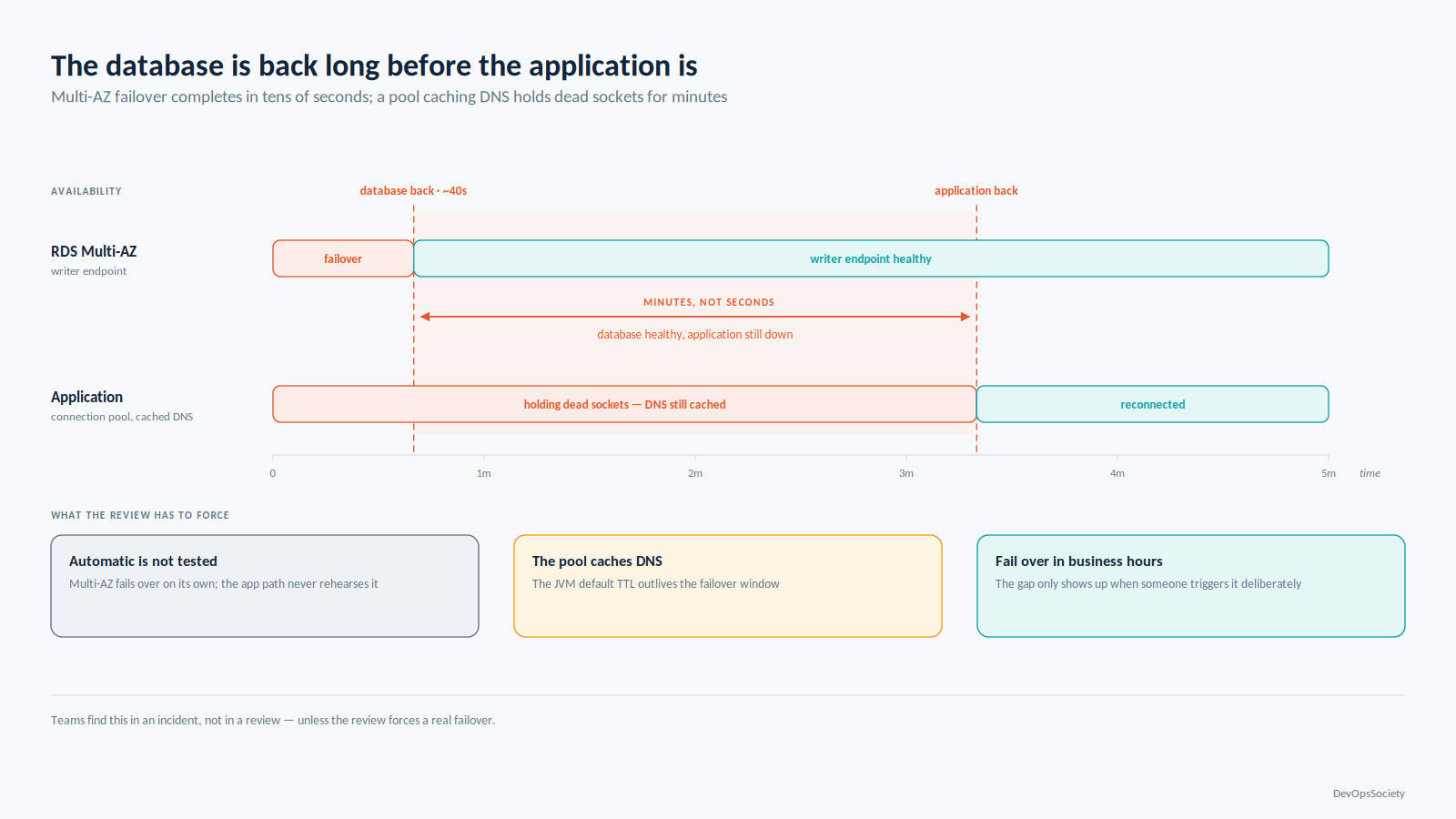Click the 'DevOpsSociety' credit text
The width and height of the screenshot is (1456, 819).
(x=1369, y=794)
